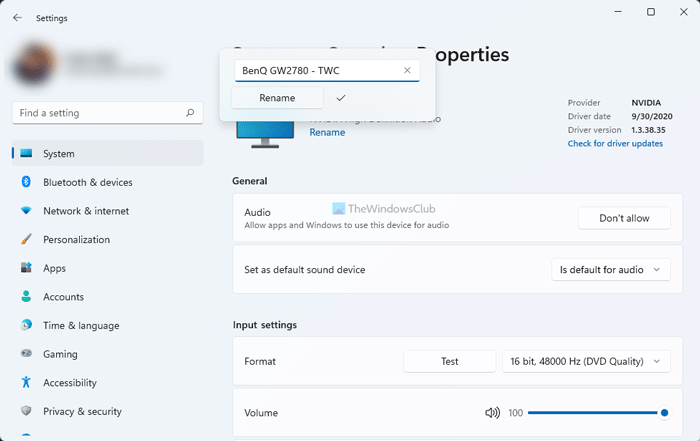Click the back arrow in Settings
Screen dimensions: 700x441
pyautogui.click(x=17, y=18)
